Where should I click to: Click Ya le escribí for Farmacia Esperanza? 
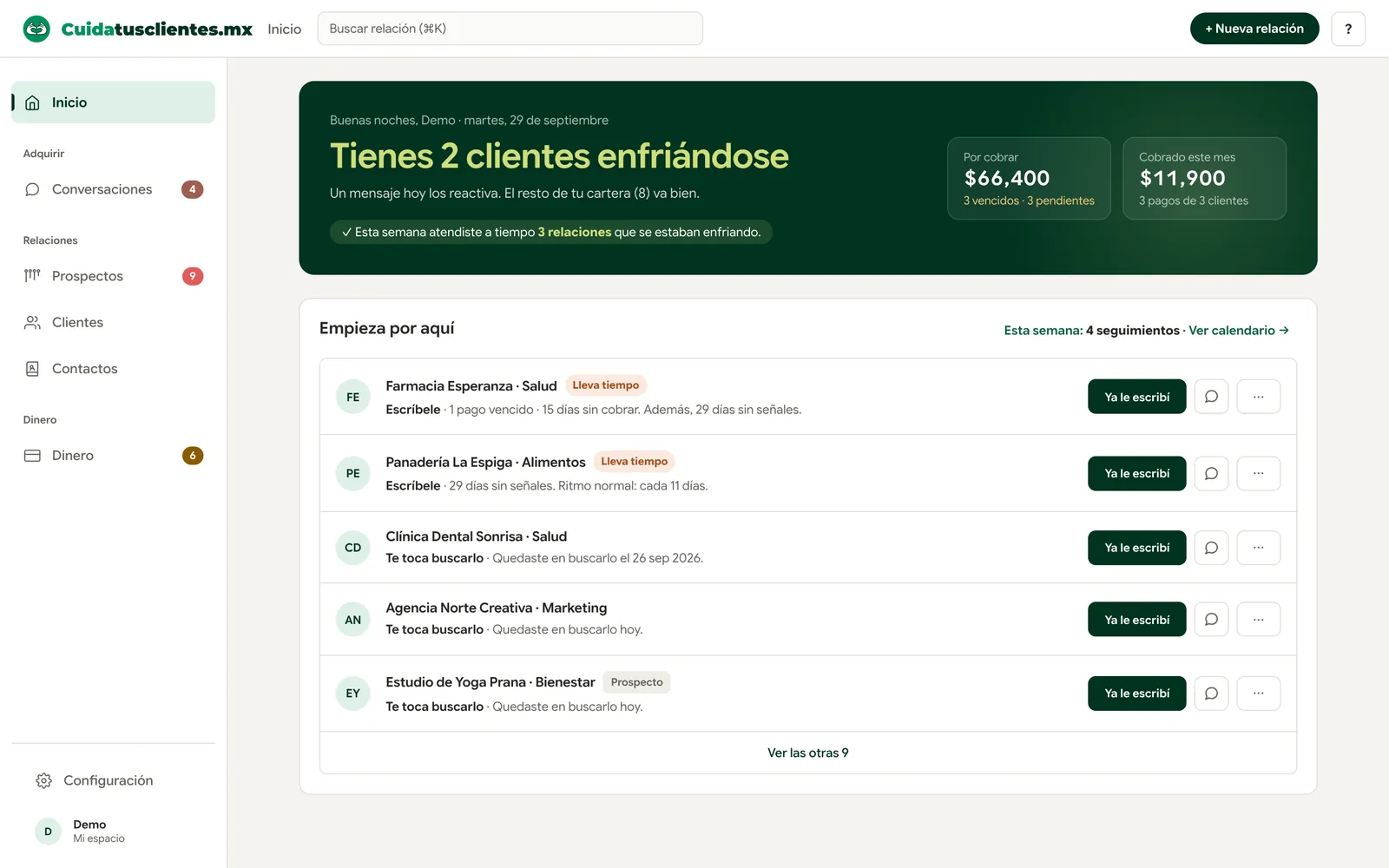coord(1137,397)
